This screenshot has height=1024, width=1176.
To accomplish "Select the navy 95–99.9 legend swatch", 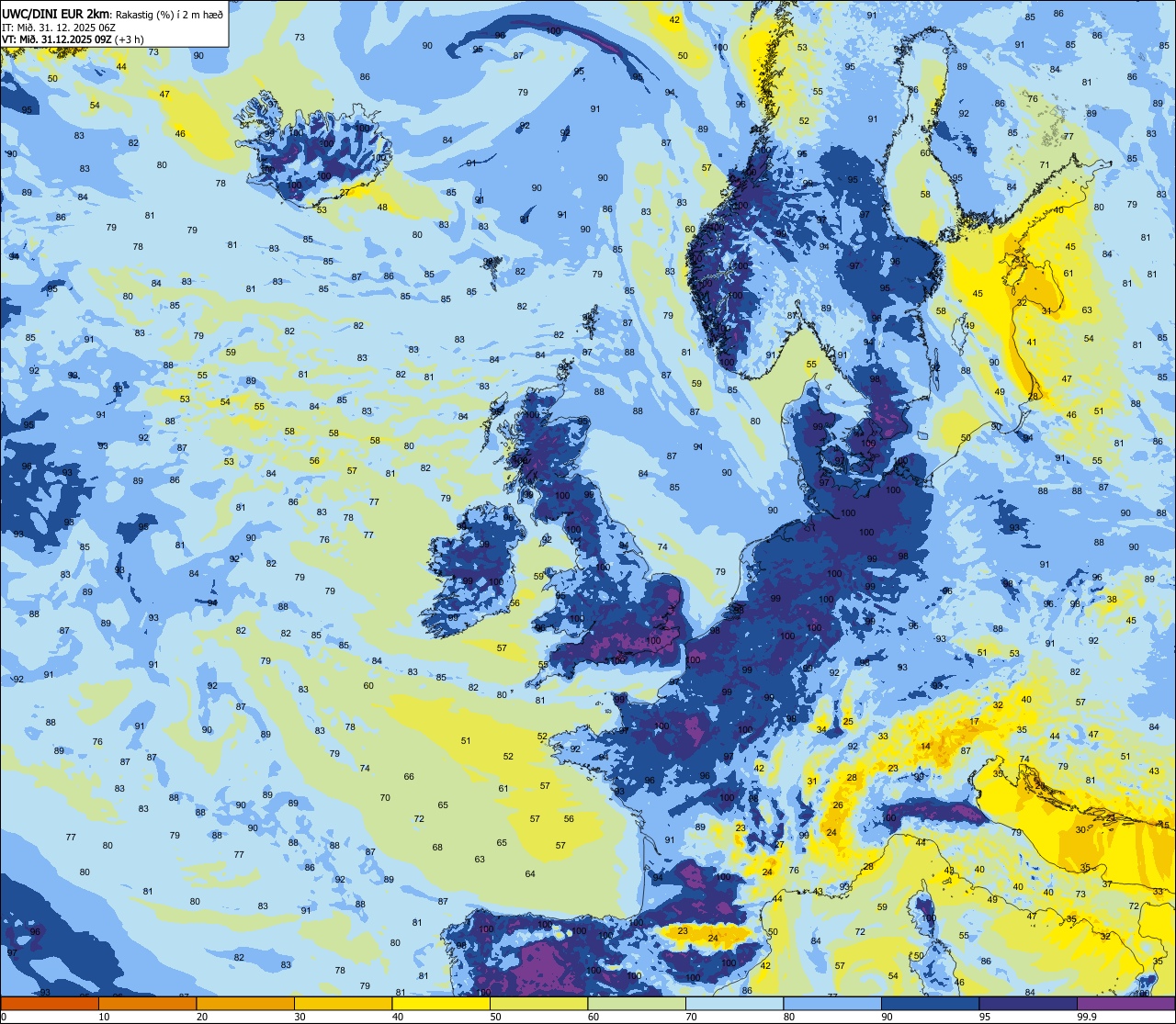I will tap(1028, 1003).
